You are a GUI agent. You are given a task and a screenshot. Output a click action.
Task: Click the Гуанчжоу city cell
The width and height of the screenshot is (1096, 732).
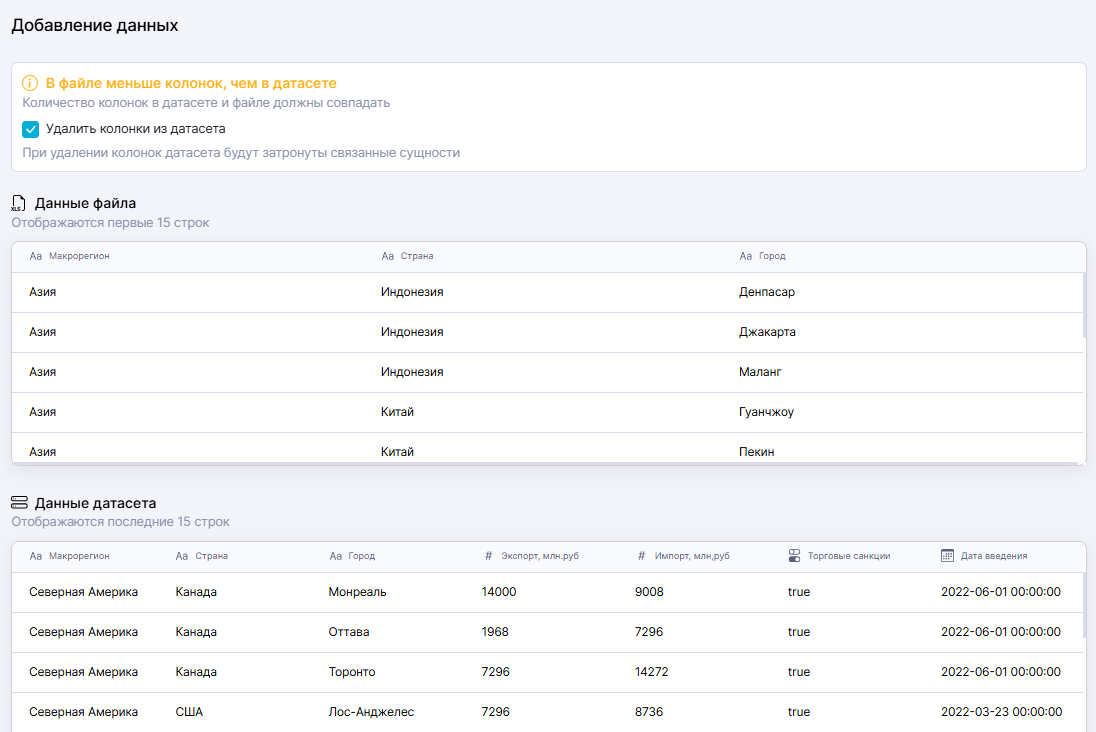click(x=766, y=412)
